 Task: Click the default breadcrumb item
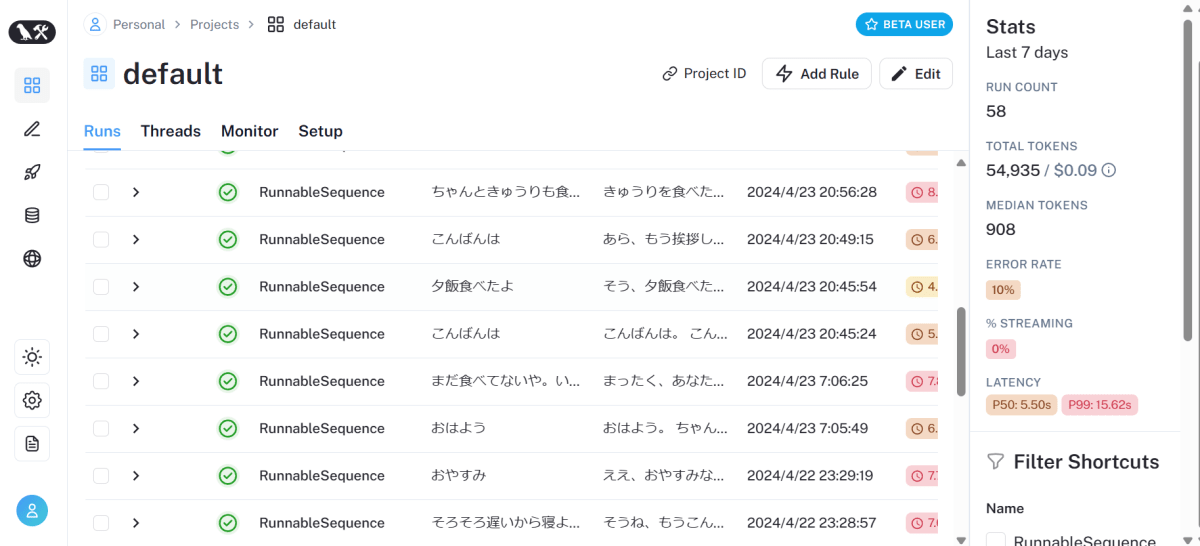pyautogui.click(x=314, y=24)
